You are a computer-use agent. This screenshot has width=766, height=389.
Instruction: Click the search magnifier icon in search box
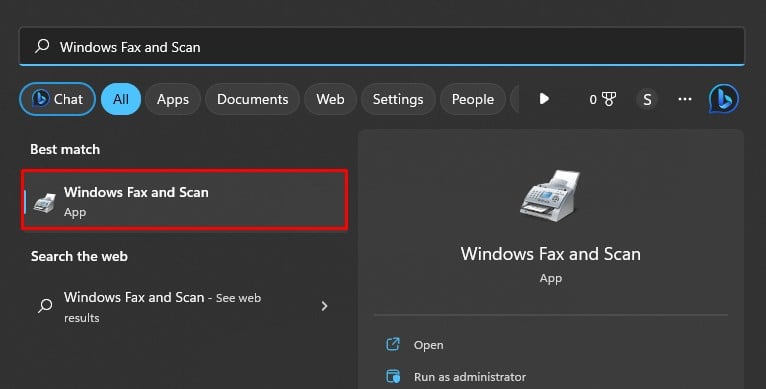[43, 46]
